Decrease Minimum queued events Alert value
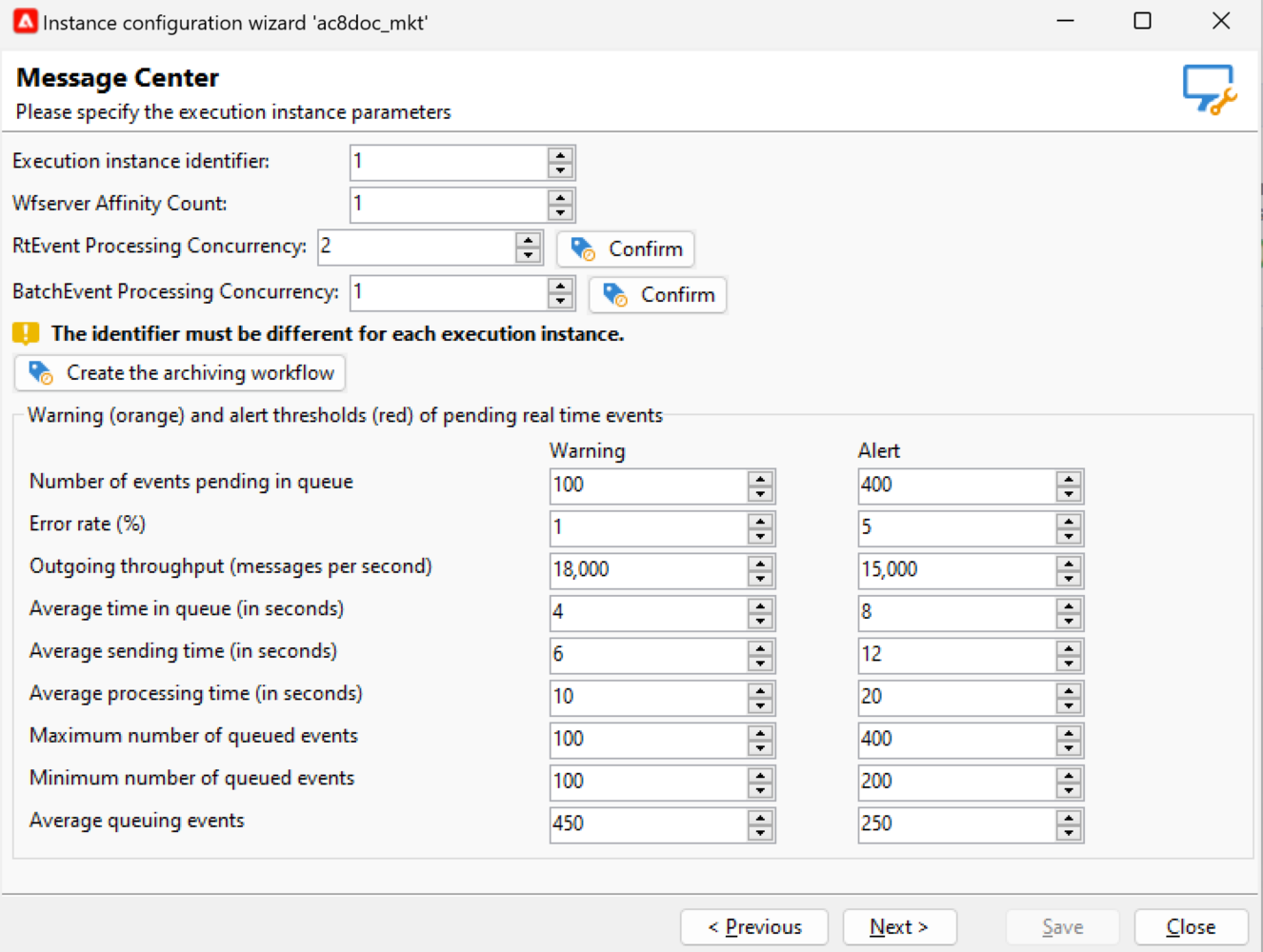The width and height of the screenshot is (1263, 952). coord(1069,791)
